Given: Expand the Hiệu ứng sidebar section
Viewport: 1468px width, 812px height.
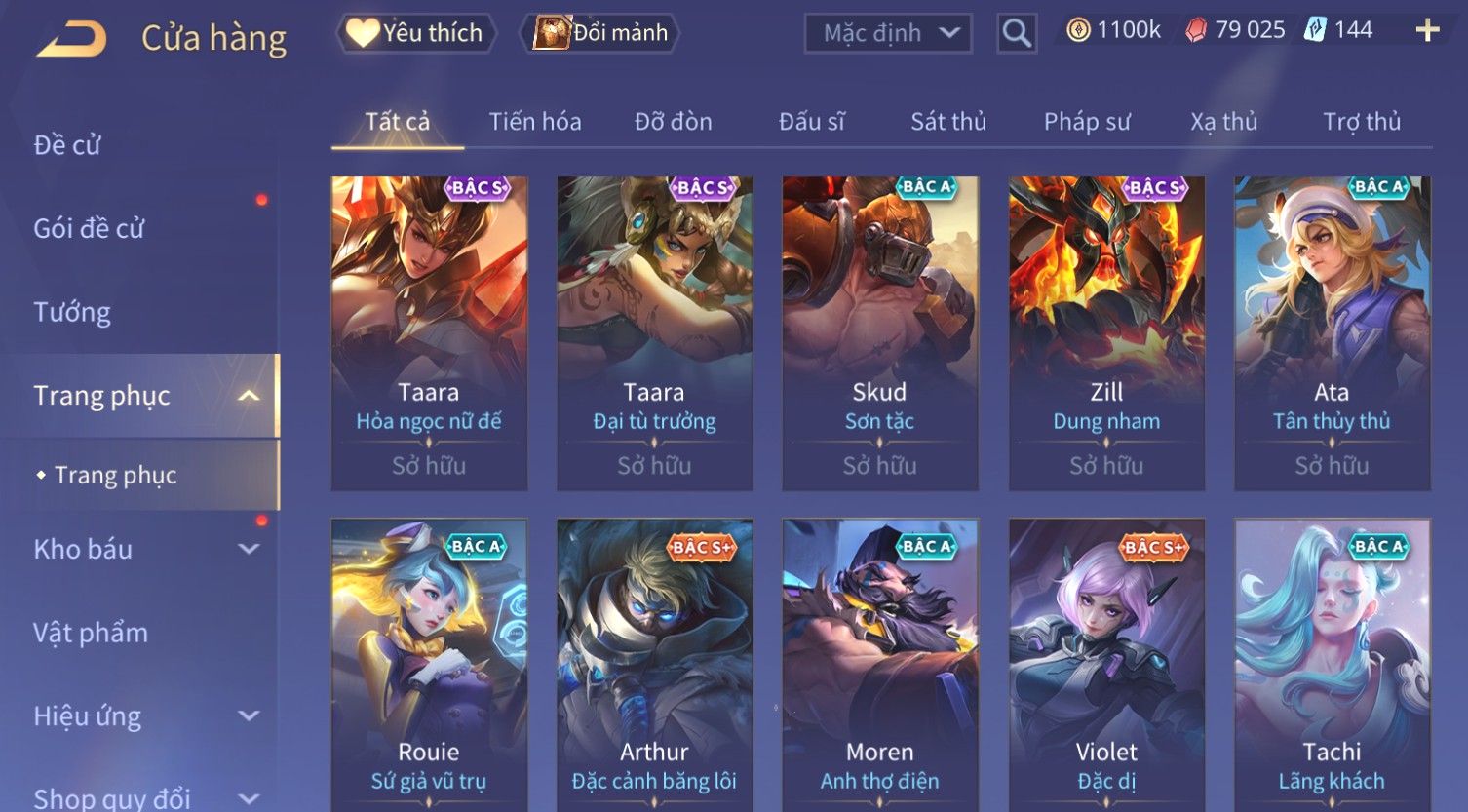Looking at the screenshot, I should [x=249, y=716].
